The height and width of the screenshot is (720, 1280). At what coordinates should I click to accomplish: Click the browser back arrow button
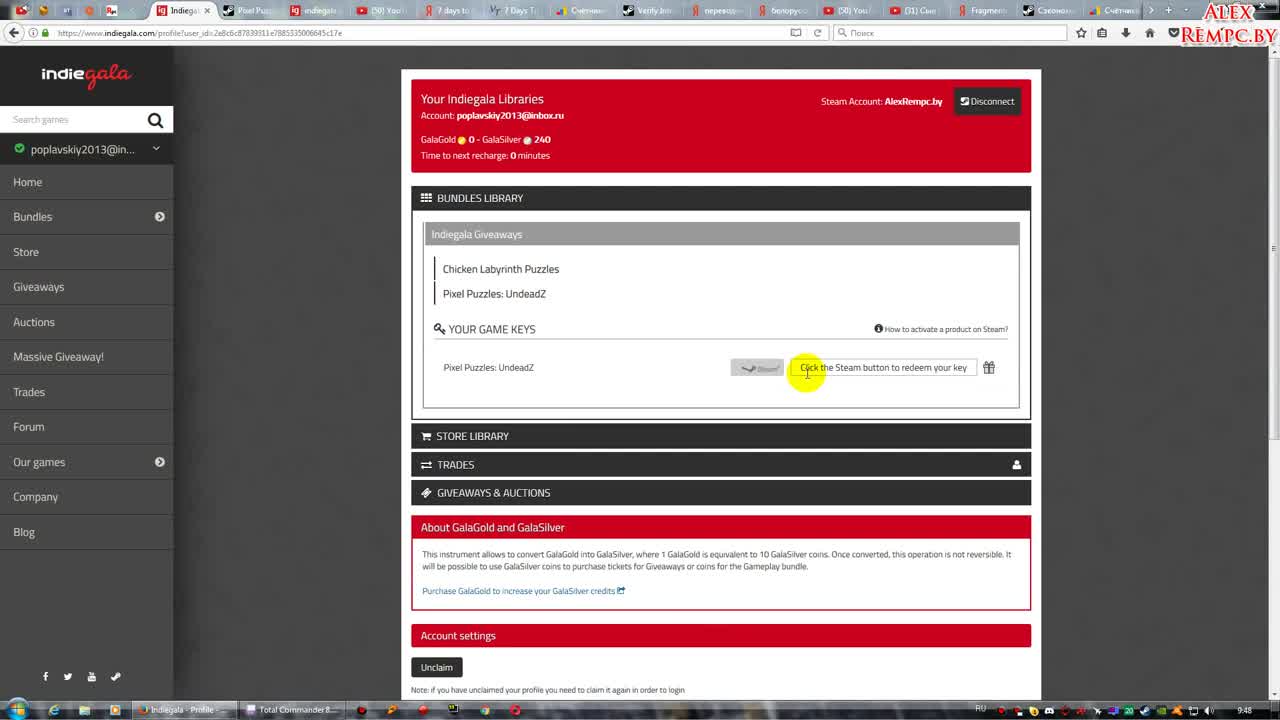13,33
